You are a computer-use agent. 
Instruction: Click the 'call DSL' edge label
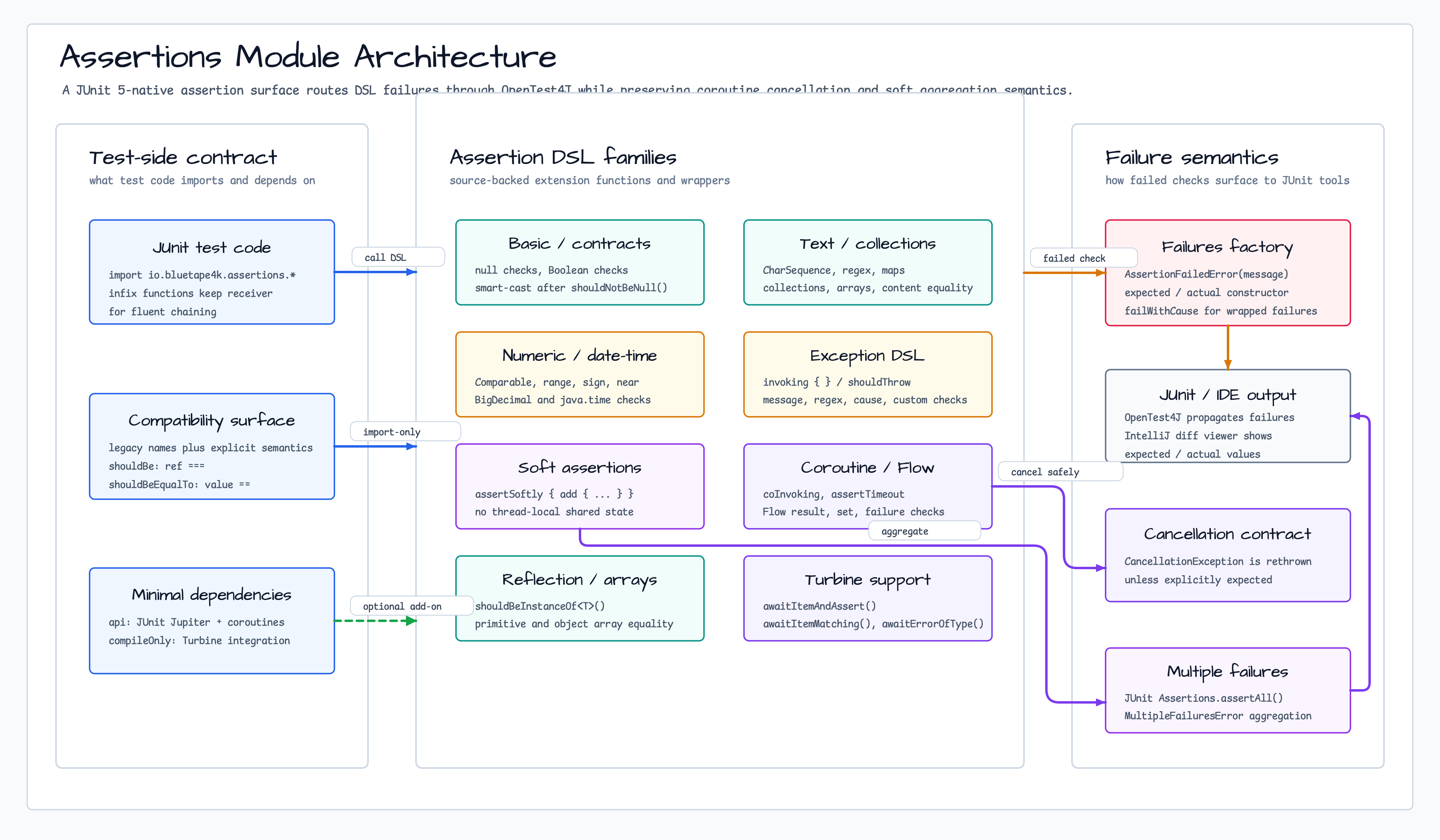tap(398, 257)
